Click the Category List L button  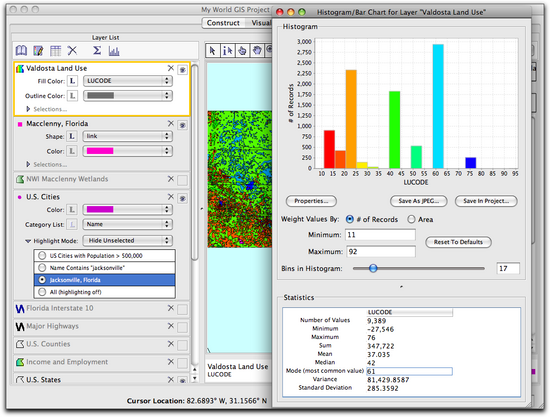click(72, 224)
